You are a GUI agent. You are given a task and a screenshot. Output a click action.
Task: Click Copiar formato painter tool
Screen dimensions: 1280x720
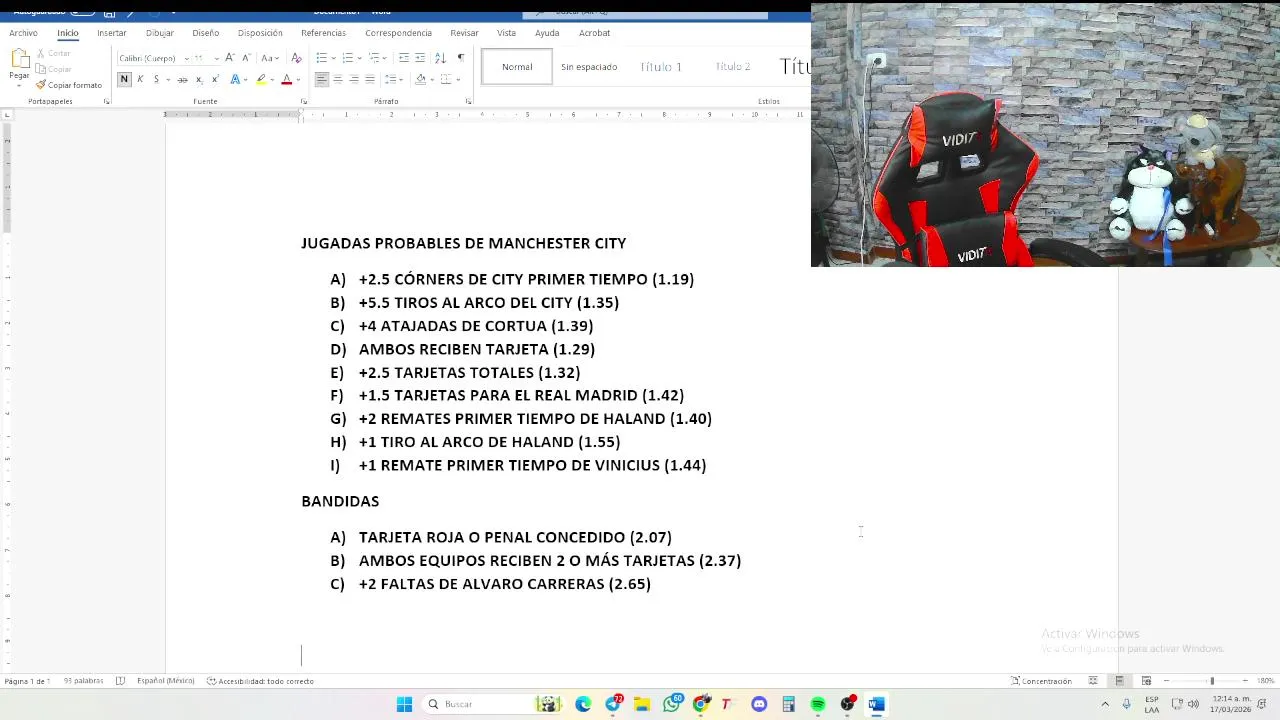click(x=68, y=85)
